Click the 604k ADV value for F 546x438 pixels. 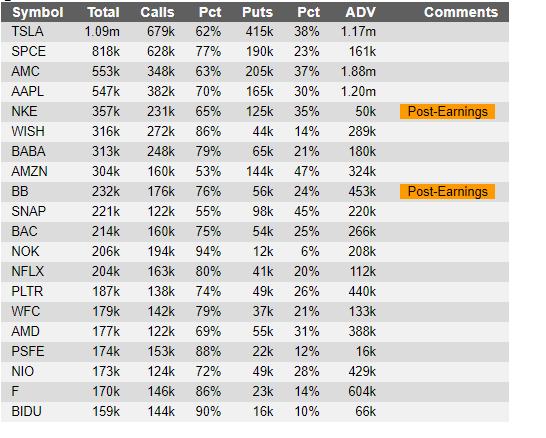tap(362, 392)
